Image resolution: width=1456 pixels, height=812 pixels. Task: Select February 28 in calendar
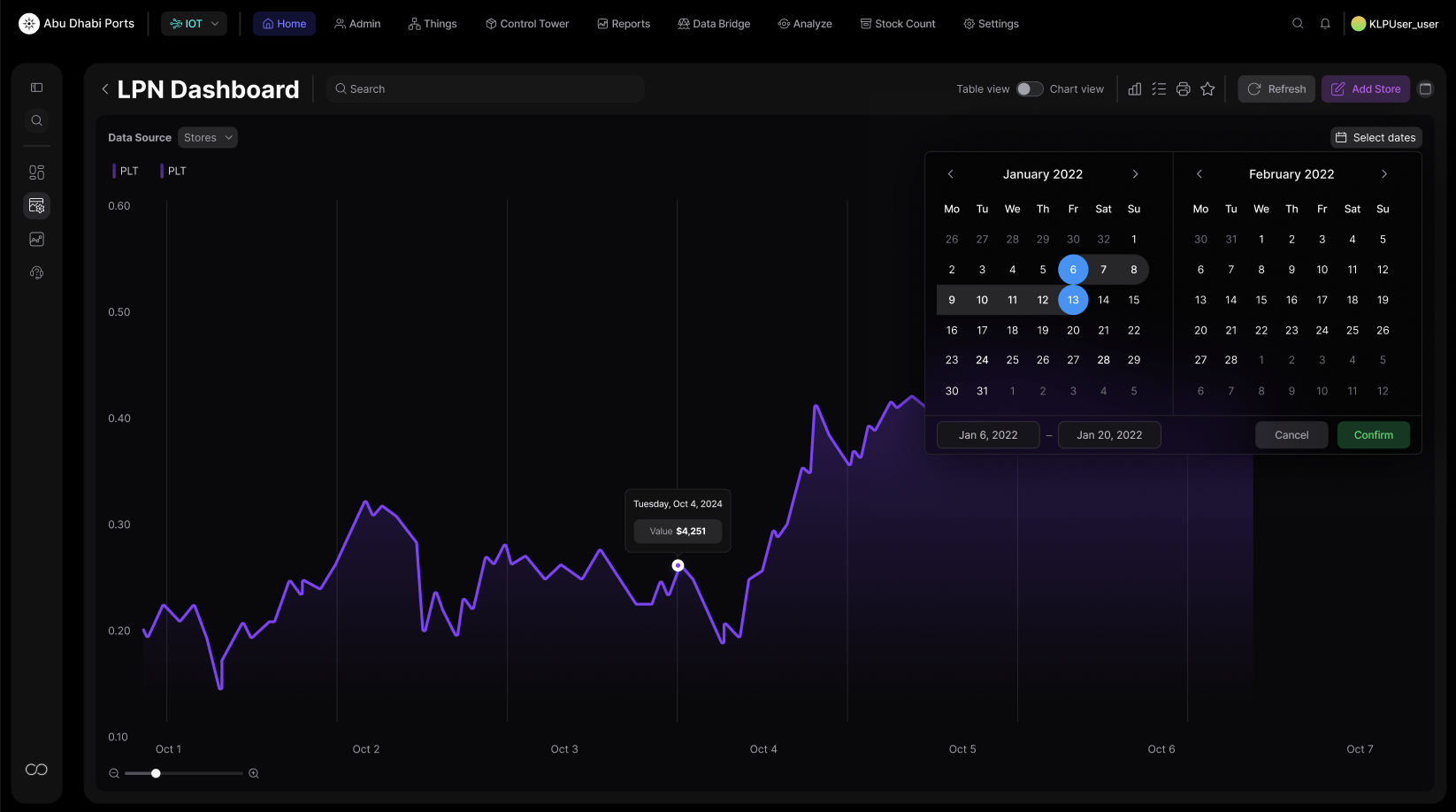tap(1231, 360)
